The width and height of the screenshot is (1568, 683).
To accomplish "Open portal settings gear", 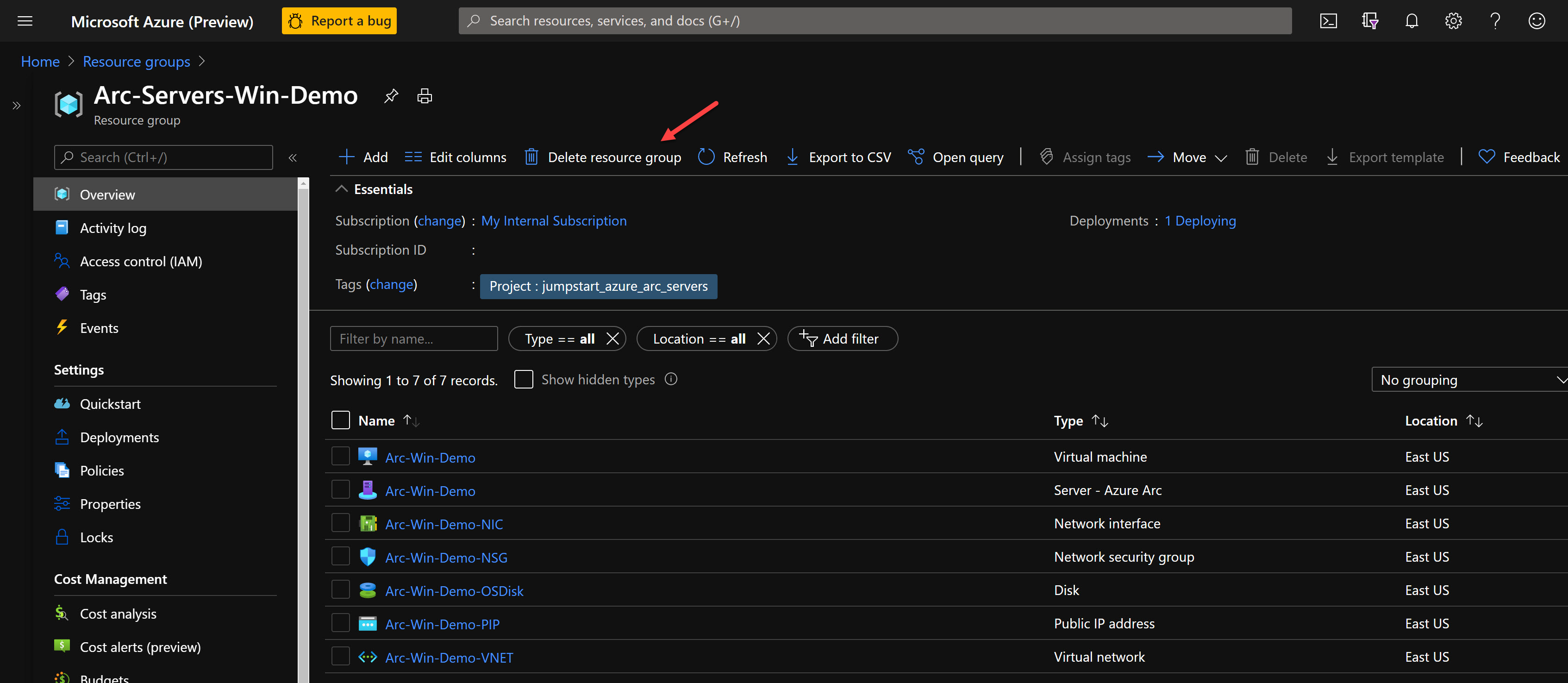I will pyautogui.click(x=1454, y=21).
